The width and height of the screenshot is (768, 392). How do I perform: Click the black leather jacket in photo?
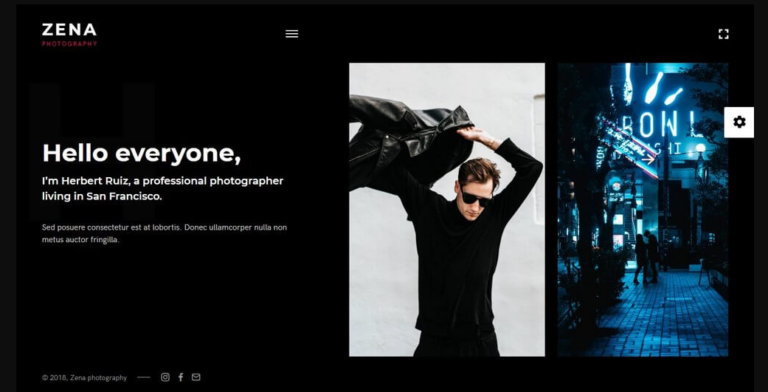coord(407,140)
